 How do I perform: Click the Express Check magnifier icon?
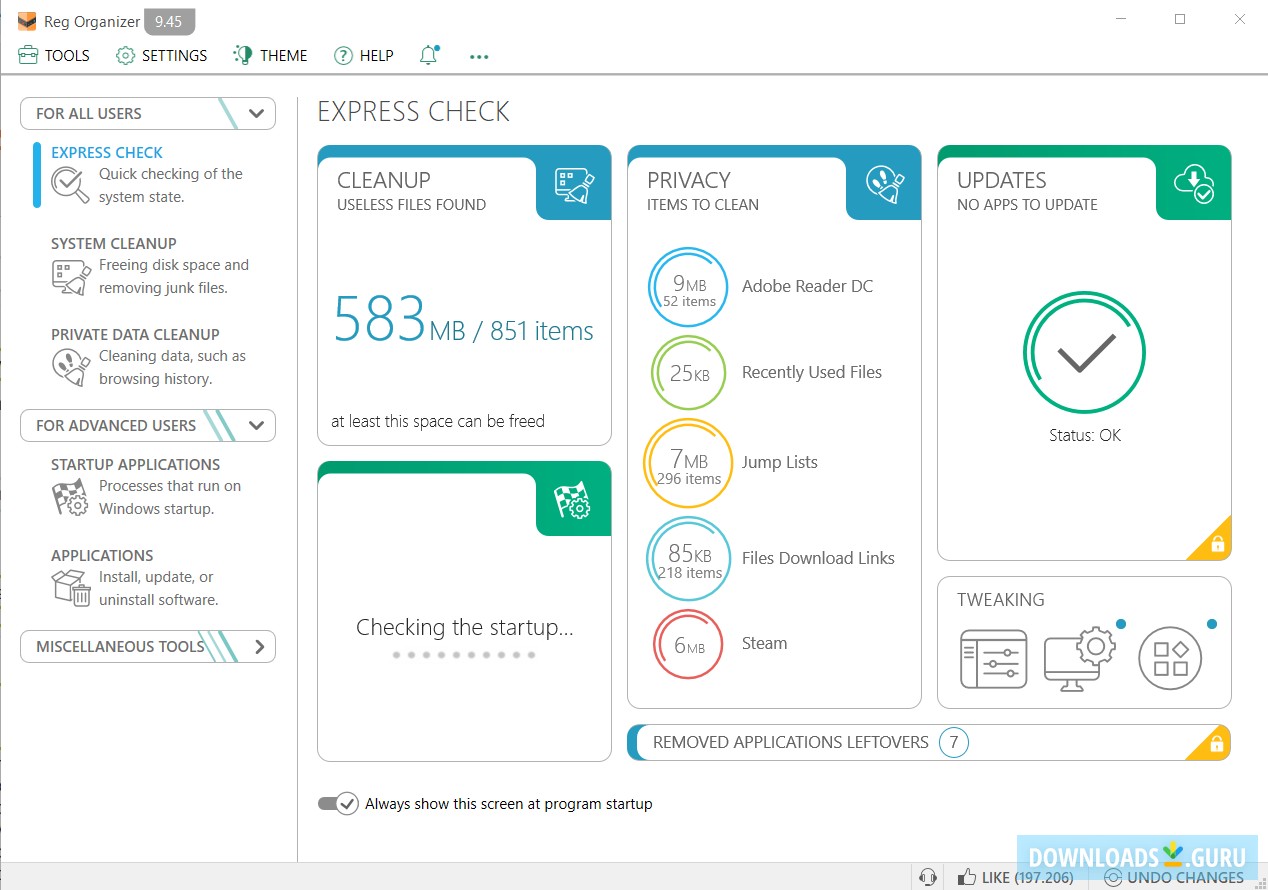70,185
